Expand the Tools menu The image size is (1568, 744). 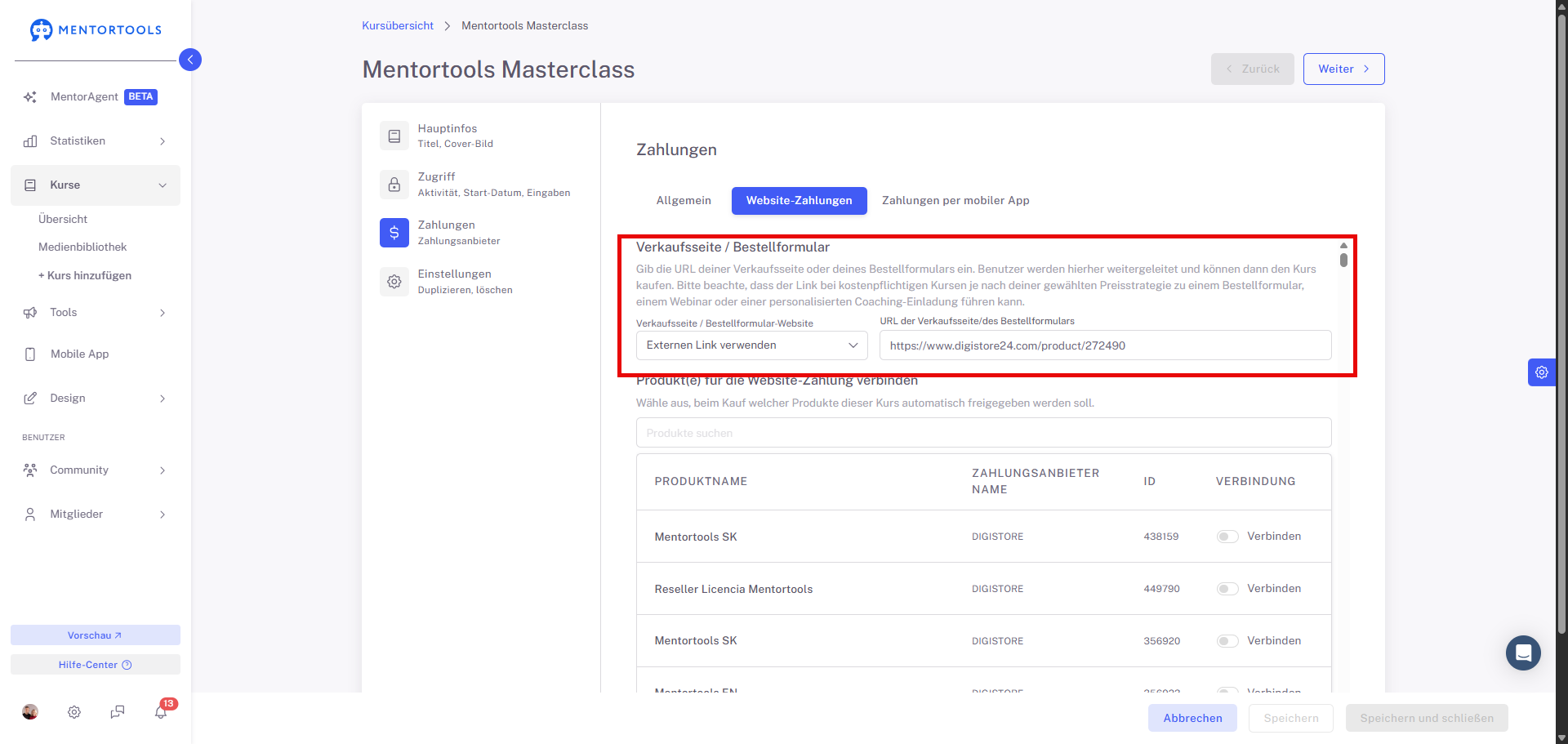(x=163, y=313)
